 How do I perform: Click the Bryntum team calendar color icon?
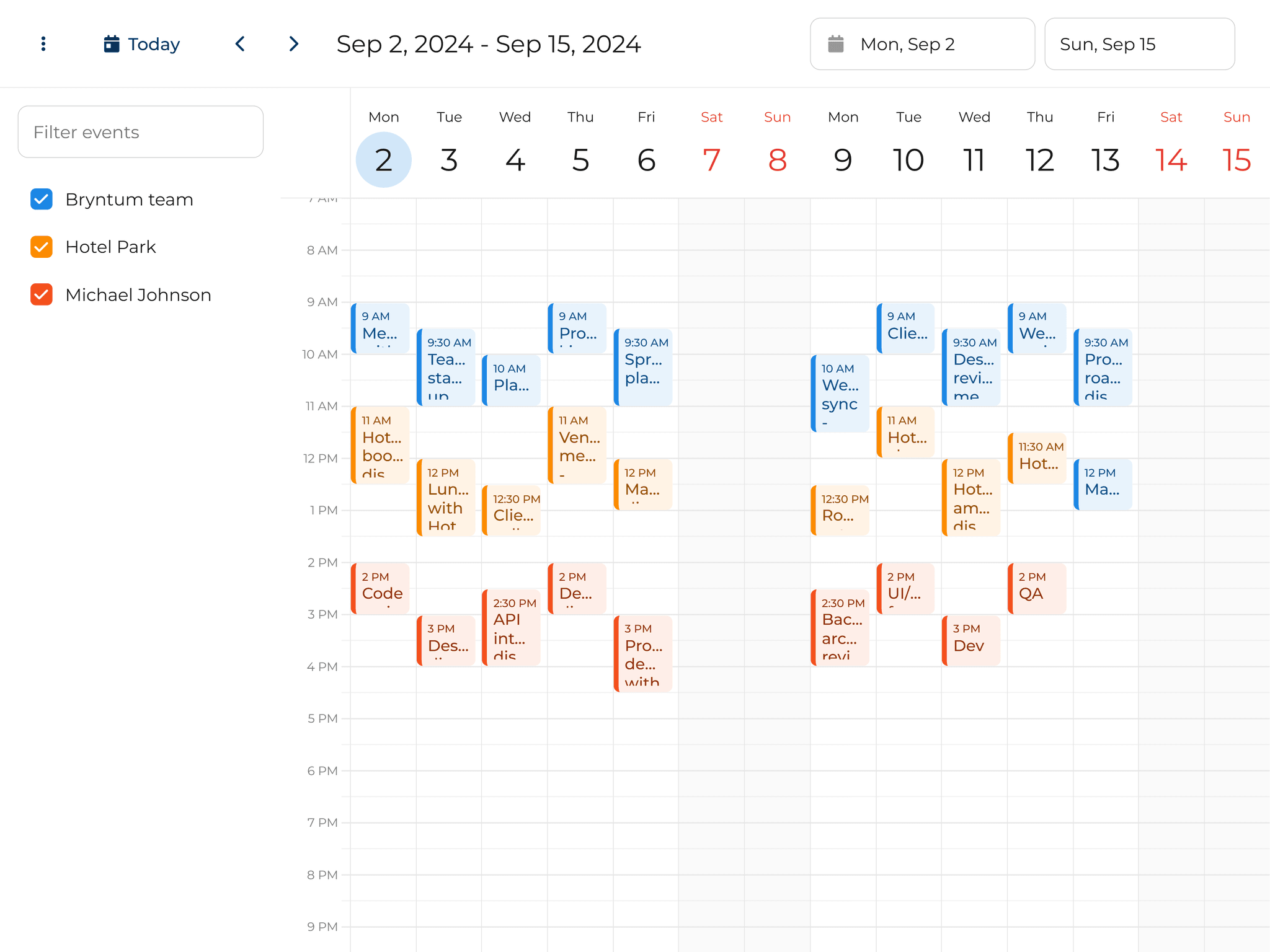41,199
